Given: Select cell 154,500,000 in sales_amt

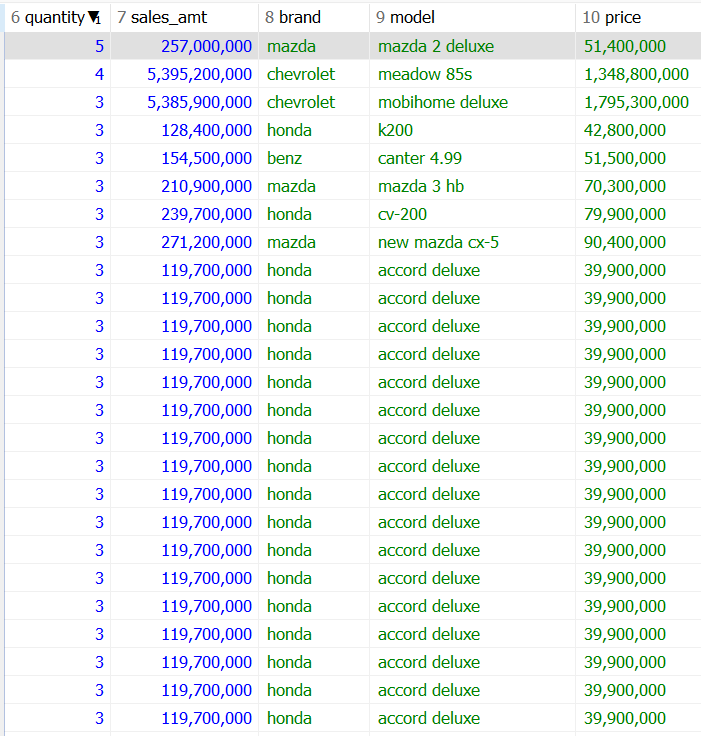Looking at the screenshot, I should coord(185,158).
